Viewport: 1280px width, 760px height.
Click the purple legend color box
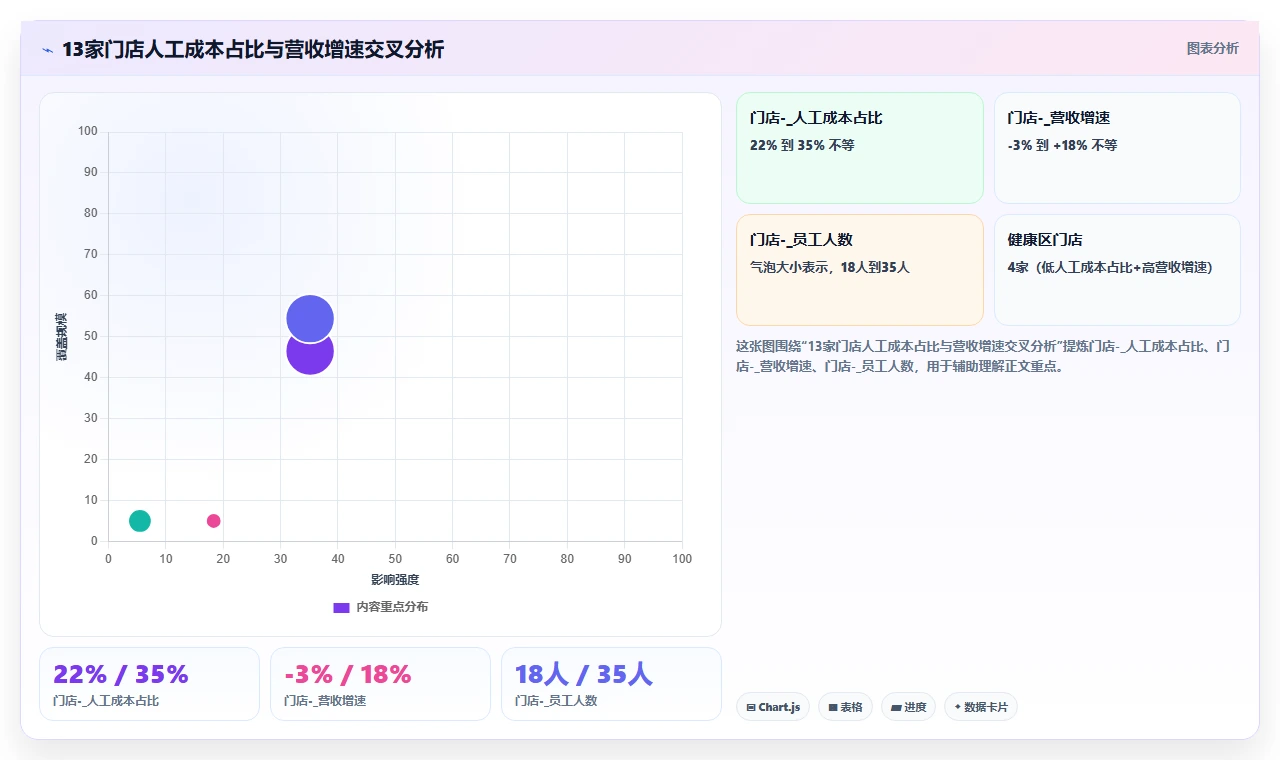pos(341,607)
